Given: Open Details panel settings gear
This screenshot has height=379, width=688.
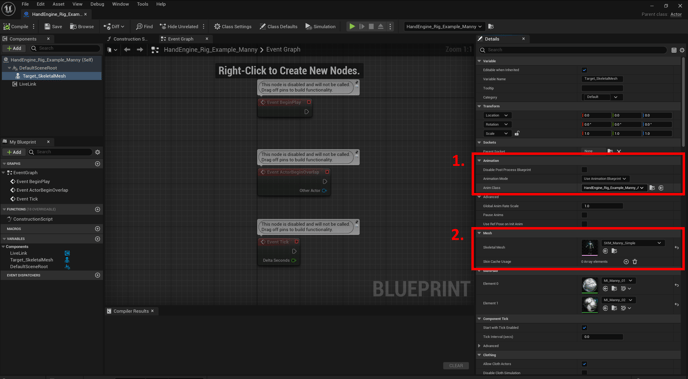Looking at the screenshot, I should pyautogui.click(x=682, y=50).
